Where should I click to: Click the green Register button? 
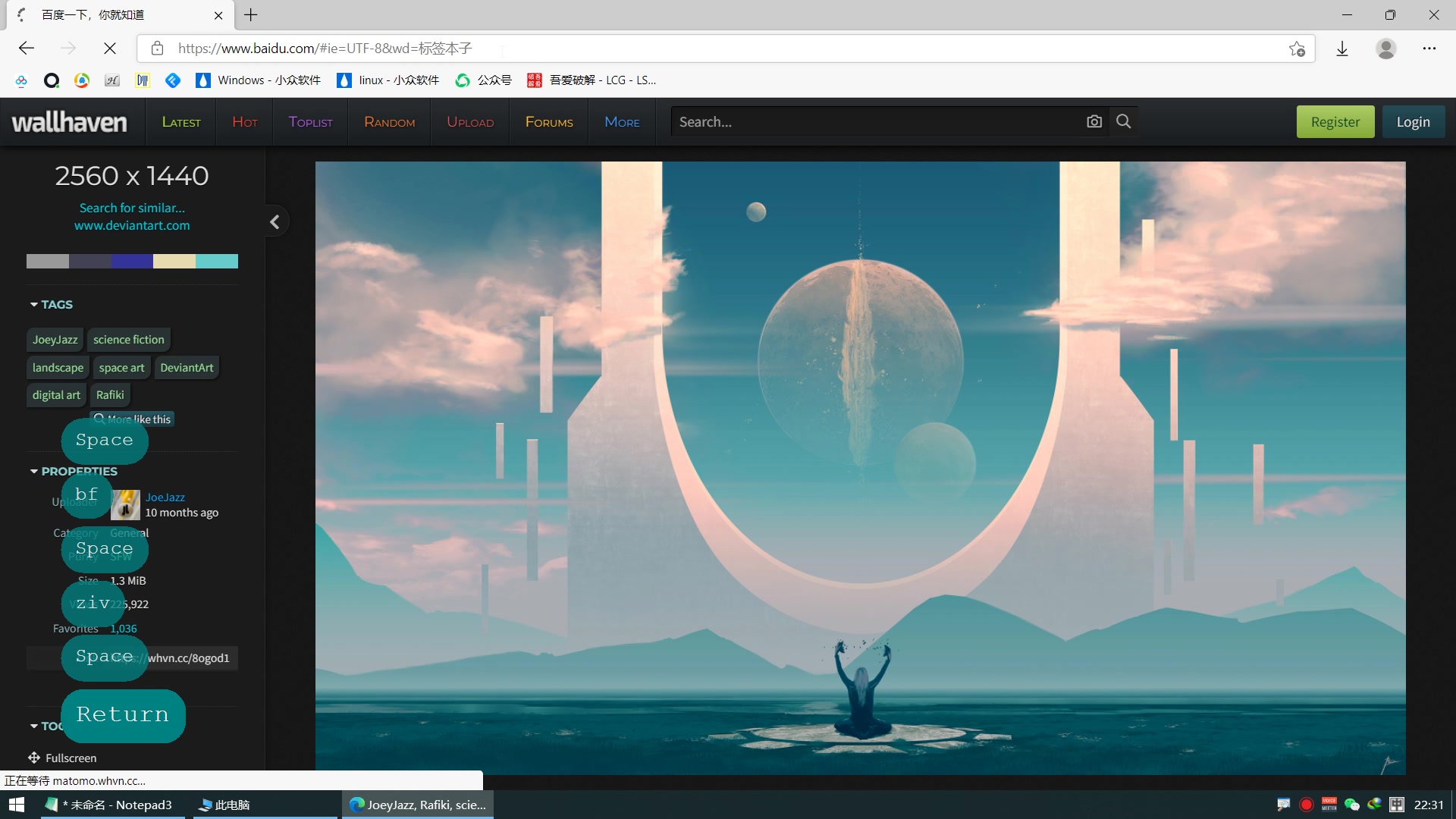(x=1335, y=122)
